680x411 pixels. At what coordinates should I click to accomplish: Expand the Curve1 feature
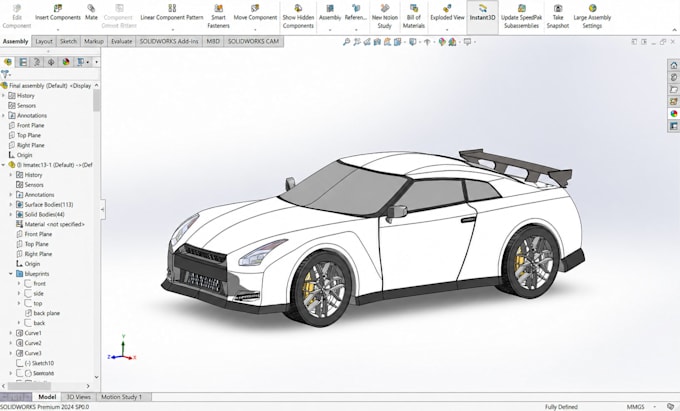(11, 333)
